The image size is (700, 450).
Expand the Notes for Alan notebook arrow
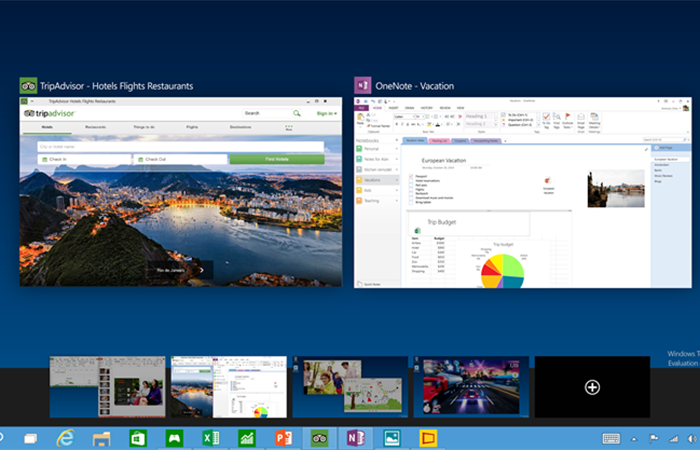click(396, 159)
